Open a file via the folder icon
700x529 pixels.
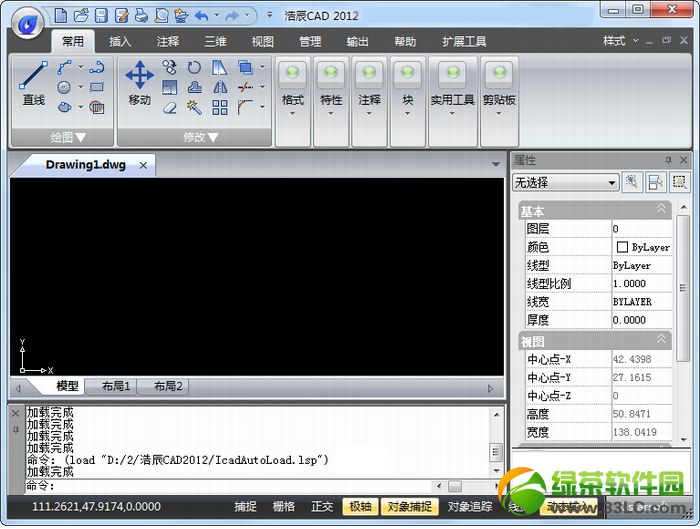[81, 16]
